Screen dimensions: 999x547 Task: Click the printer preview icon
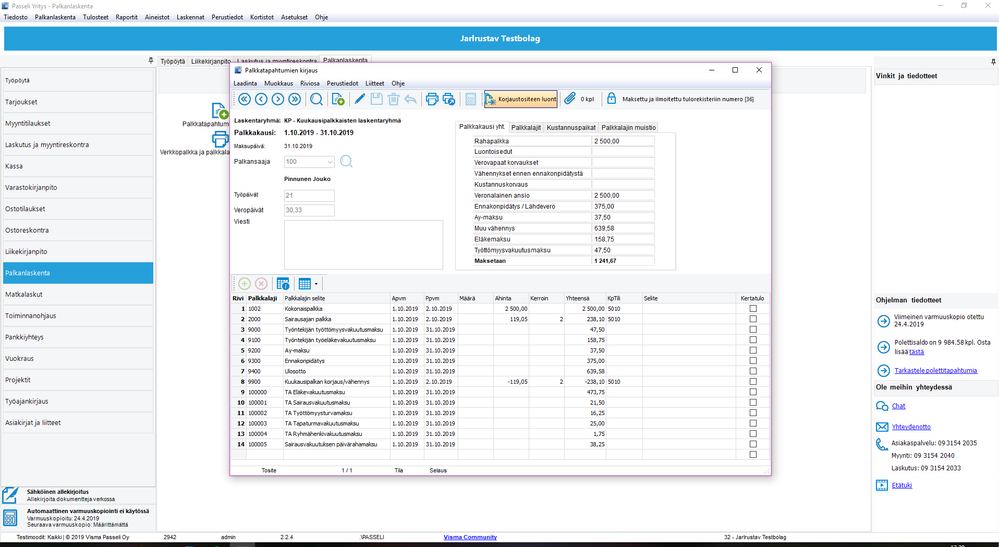click(449, 99)
